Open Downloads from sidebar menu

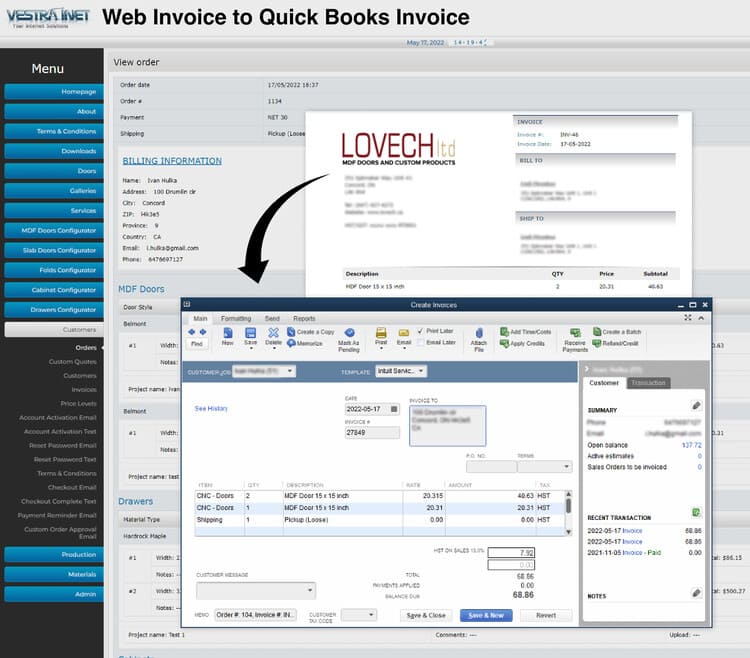[x=54, y=151]
